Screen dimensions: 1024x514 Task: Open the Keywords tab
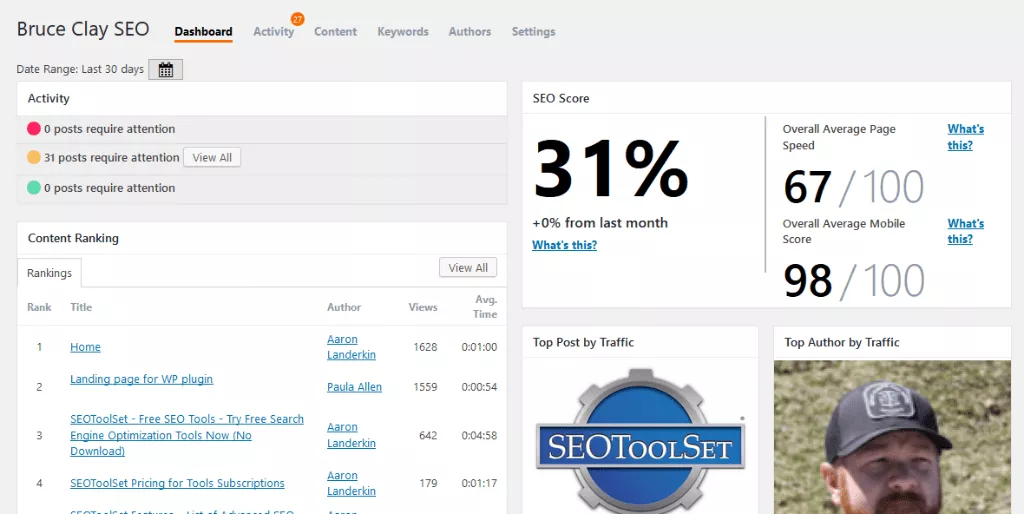[x=403, y=31]
